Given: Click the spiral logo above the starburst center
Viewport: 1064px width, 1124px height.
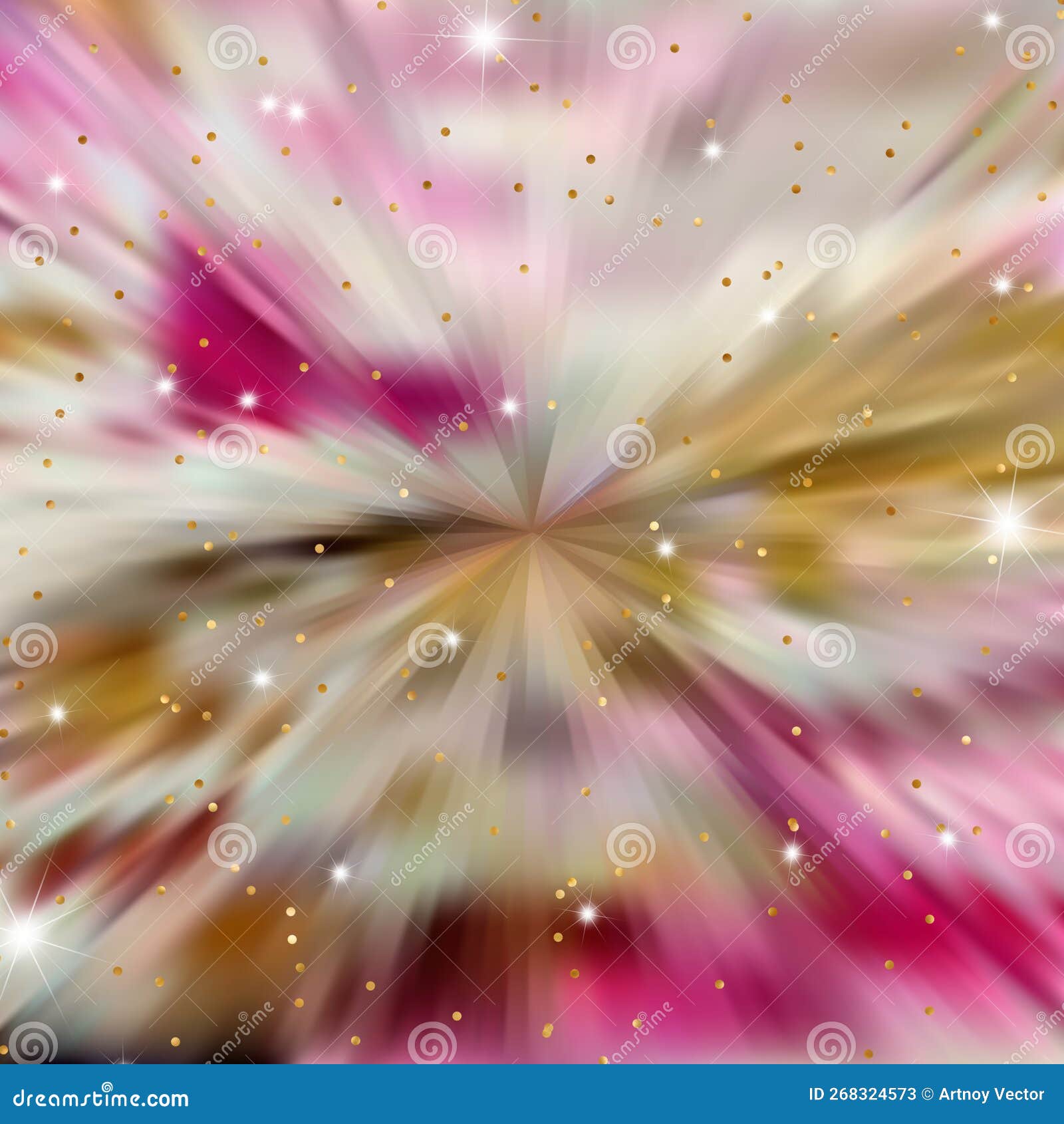Looking at the screenshot, I should tap(630, 447).
